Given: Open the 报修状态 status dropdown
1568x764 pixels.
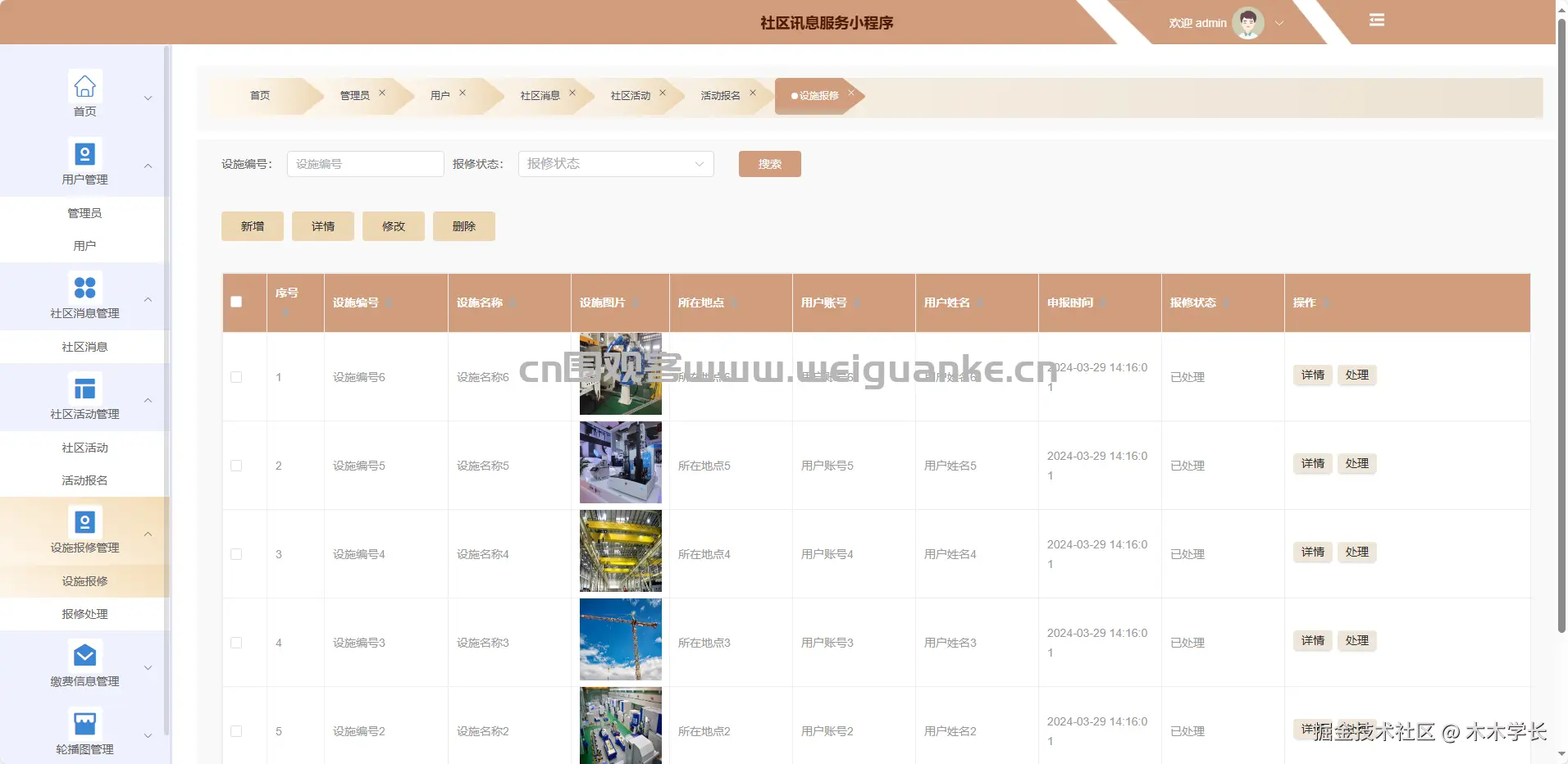Looking at the screenshot, I should coord(615,163).
